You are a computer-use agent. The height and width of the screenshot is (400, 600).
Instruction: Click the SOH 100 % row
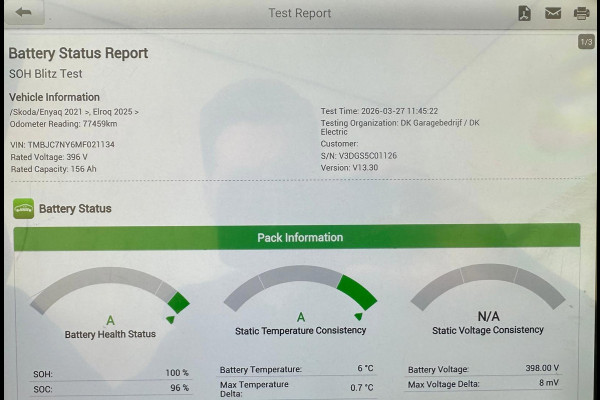[x=110, y=373]
